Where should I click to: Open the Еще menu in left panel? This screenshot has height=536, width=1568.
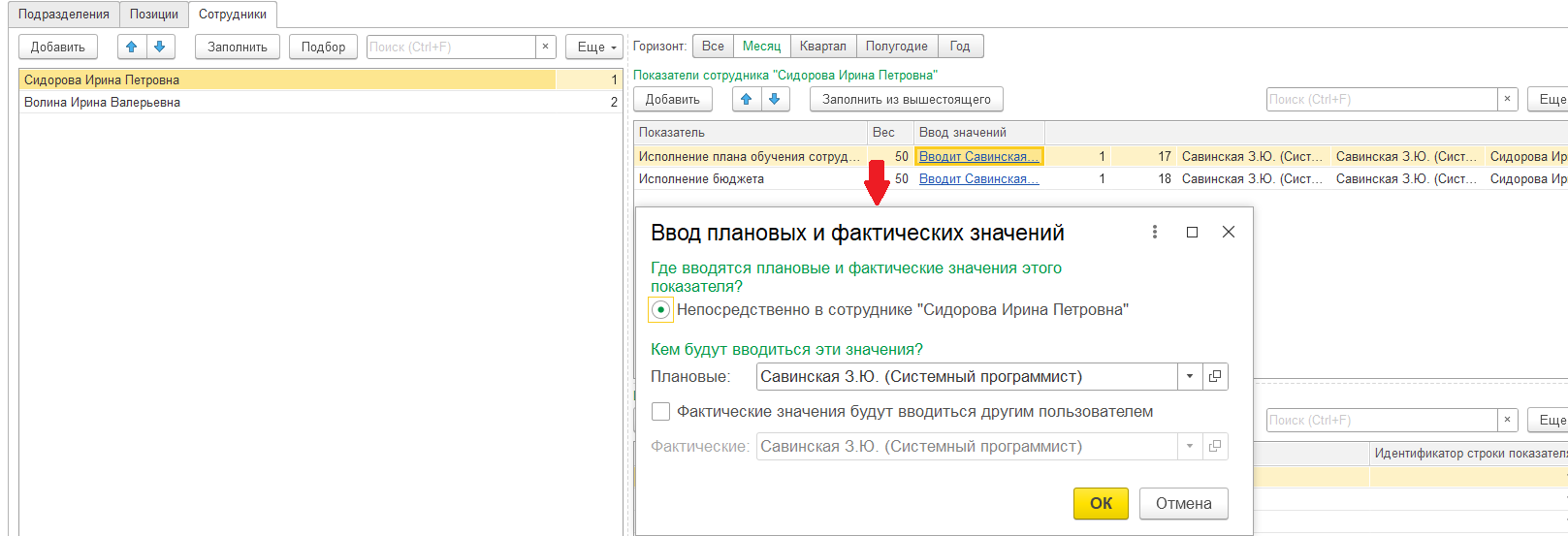click(x=596, y=47)
